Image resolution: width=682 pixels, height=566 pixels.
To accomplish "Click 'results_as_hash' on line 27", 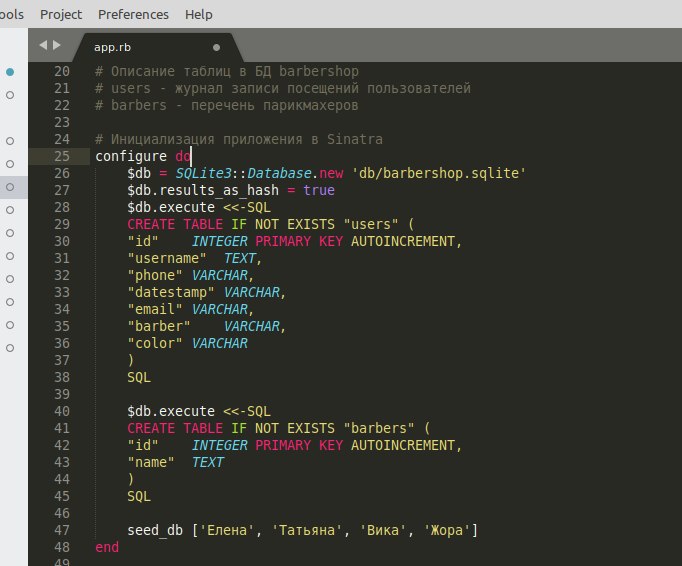I will pyautogui.click(x=219, y=191).
